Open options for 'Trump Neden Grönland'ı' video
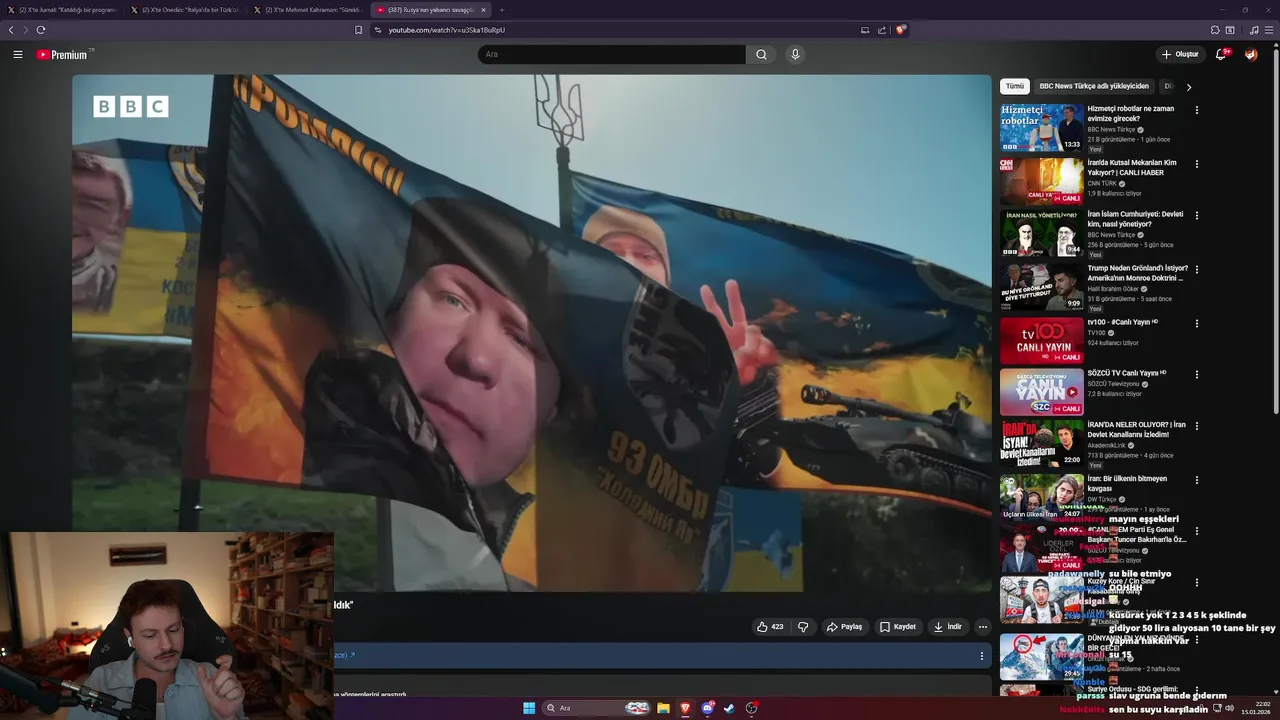The height and width of the screenshot is (720, 1280). click(x=1196, y=269)
